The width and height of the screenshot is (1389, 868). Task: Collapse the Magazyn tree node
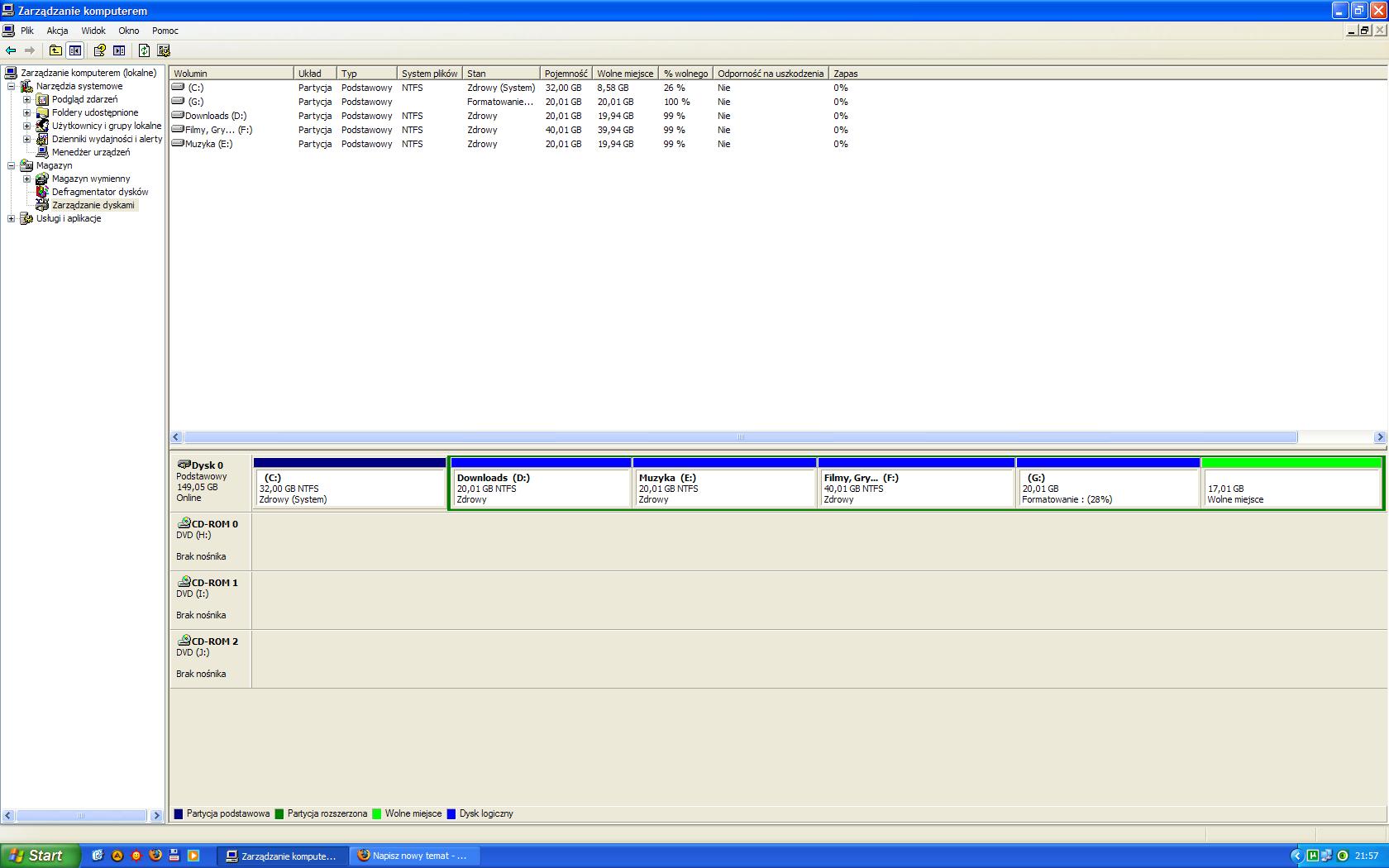tap(11, 165)
